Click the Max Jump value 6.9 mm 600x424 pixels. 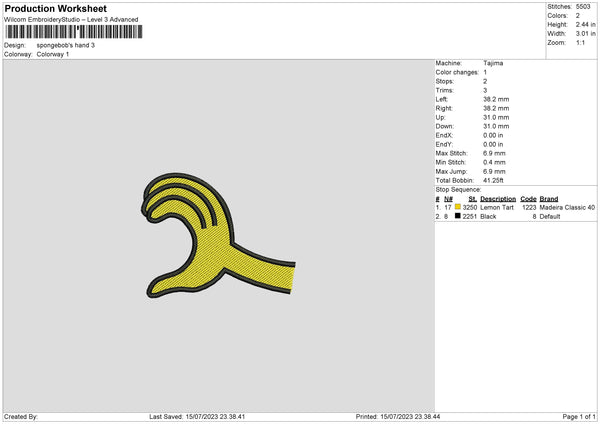click(494, 171)
